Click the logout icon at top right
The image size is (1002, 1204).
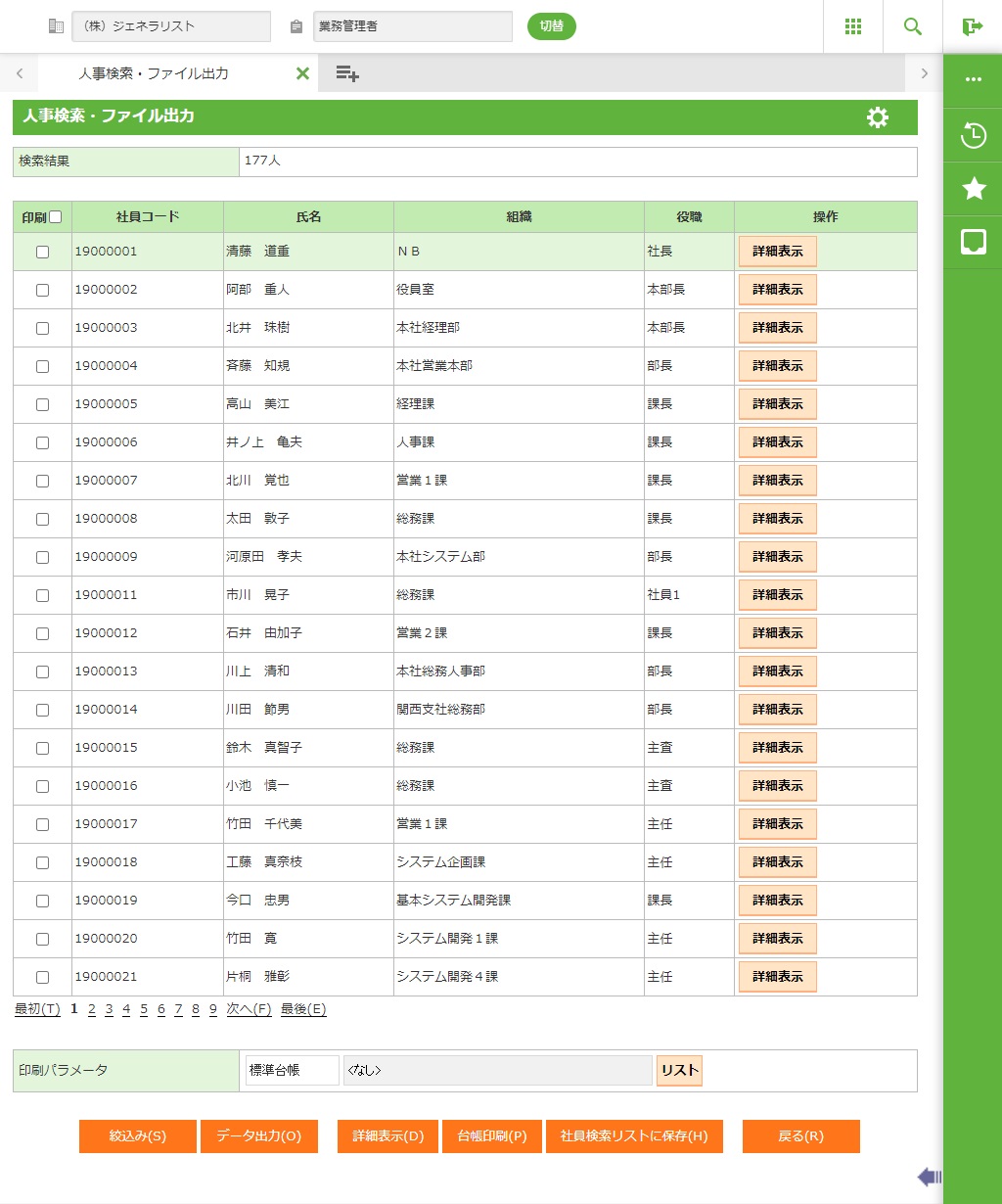click(x=972, y=26)
